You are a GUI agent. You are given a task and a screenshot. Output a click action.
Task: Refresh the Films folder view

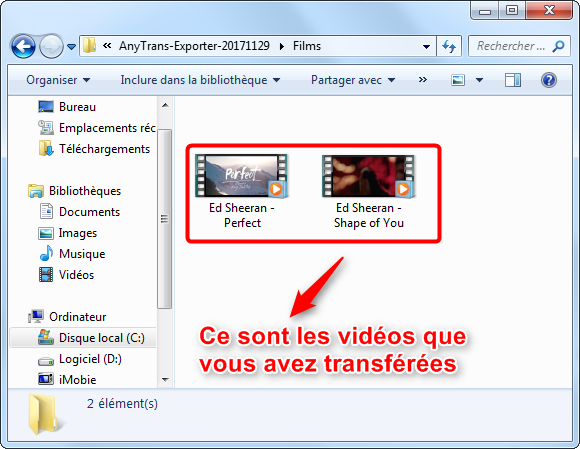click(x=449, y=46)
